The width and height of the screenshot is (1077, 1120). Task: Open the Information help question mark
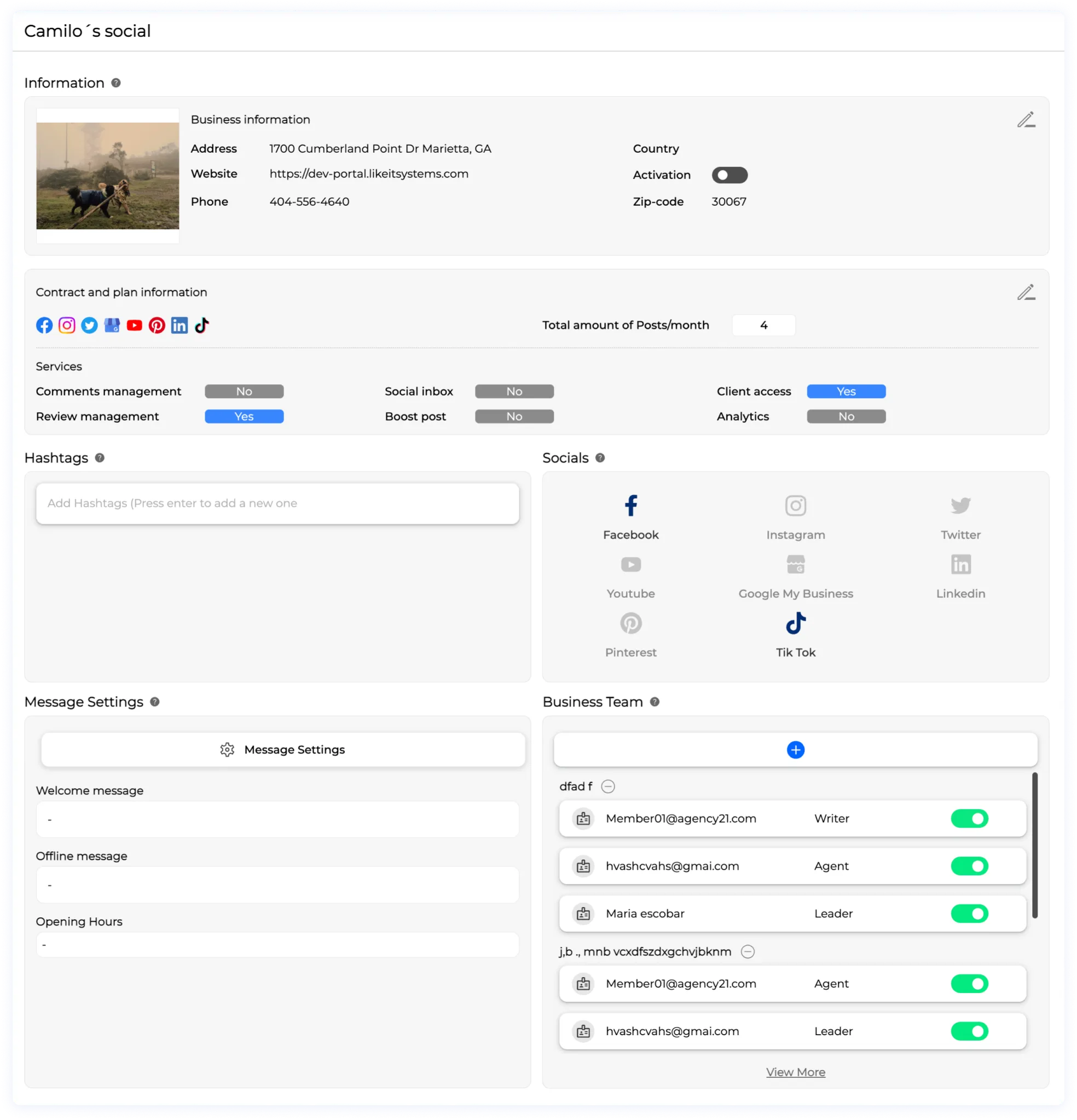pyautogui.click(x=116, y=83)
